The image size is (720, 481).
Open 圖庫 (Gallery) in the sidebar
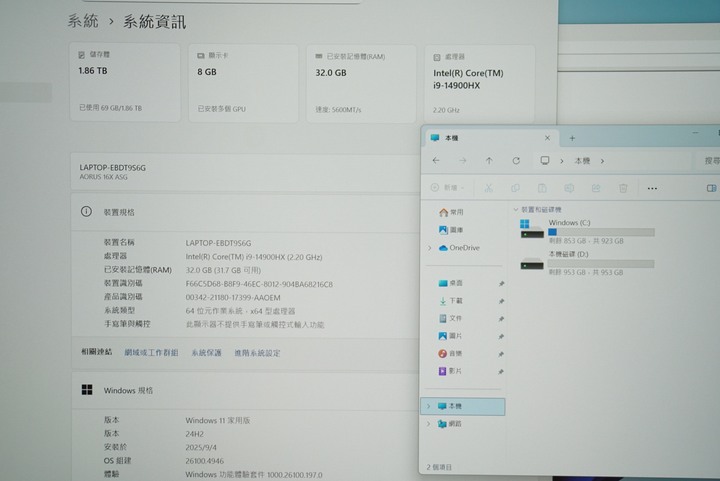point(451,229)
